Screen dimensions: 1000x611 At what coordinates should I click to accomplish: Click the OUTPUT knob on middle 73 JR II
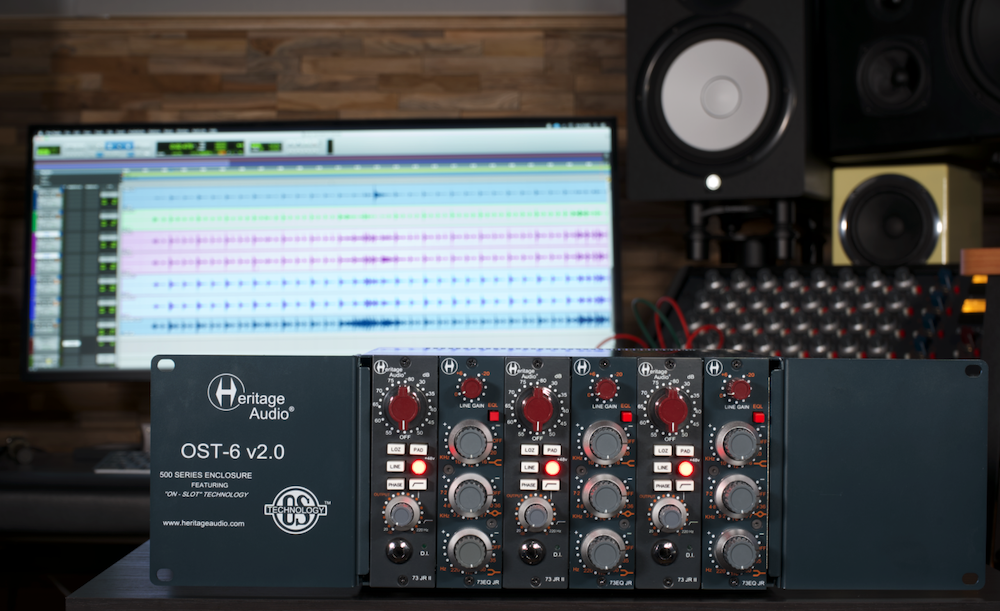coord(535,513)
